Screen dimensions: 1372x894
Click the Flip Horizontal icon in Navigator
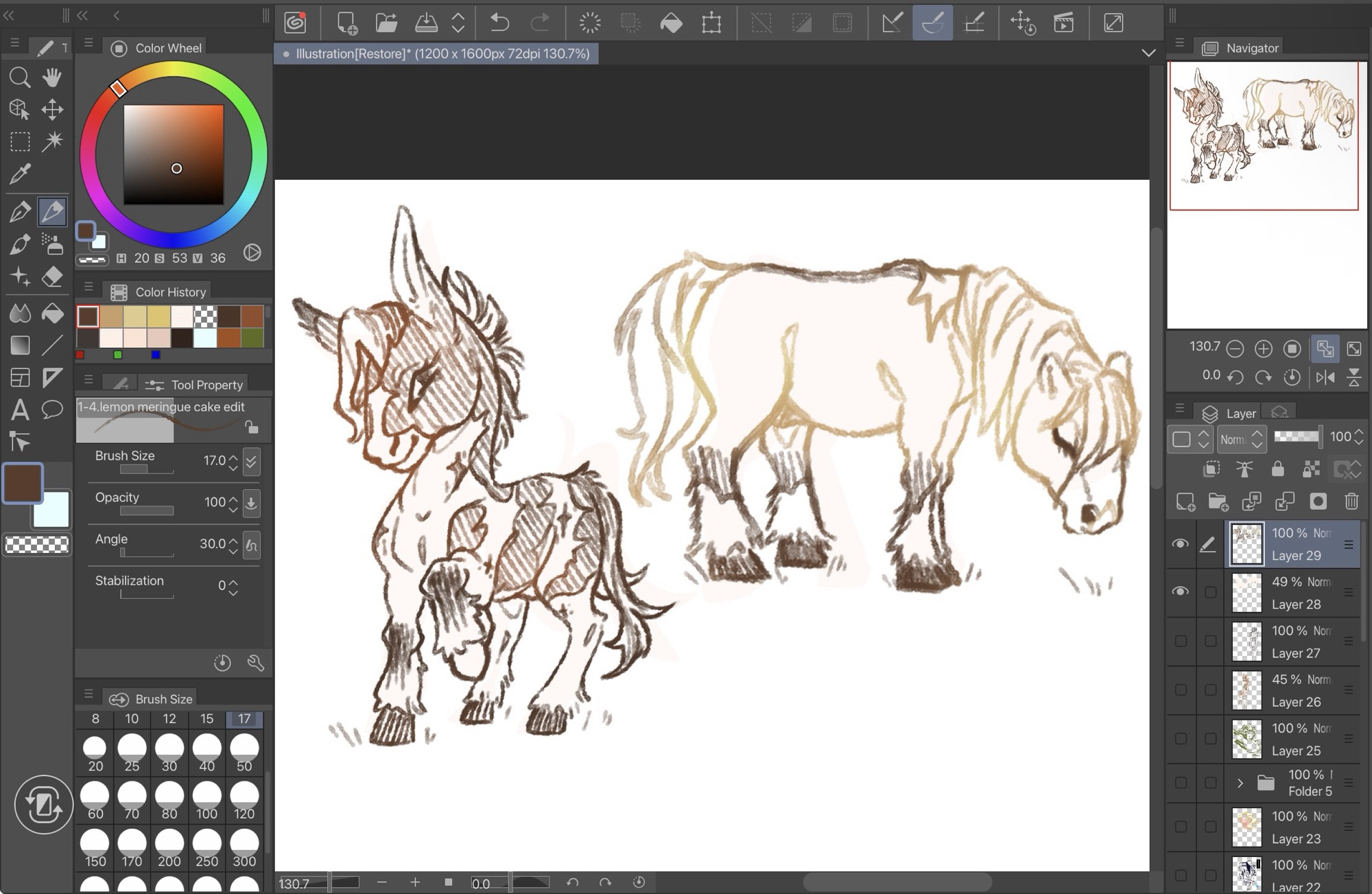tap(1325, 377)
